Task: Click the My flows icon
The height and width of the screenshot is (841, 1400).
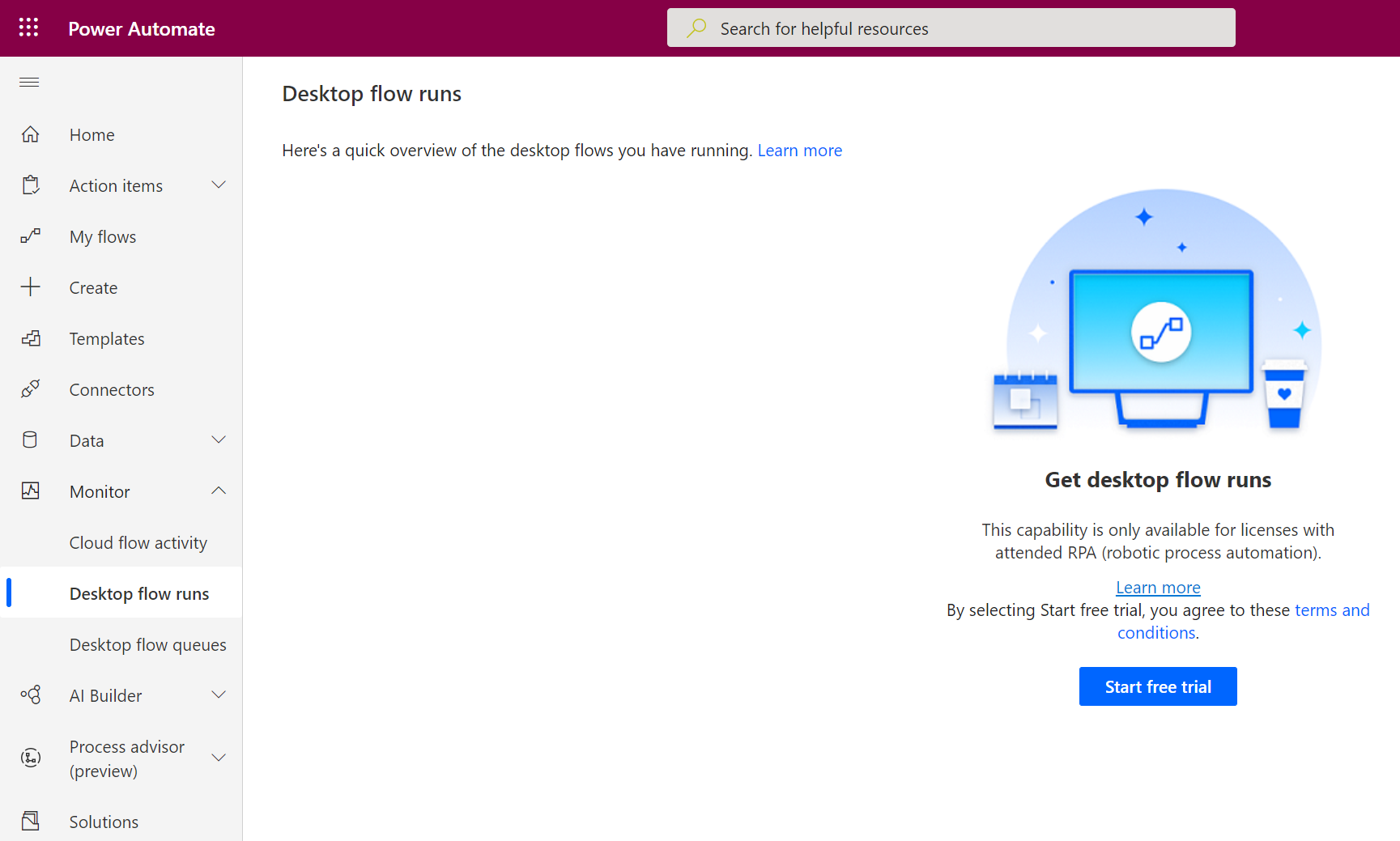Action: click(x=31, y=236)
